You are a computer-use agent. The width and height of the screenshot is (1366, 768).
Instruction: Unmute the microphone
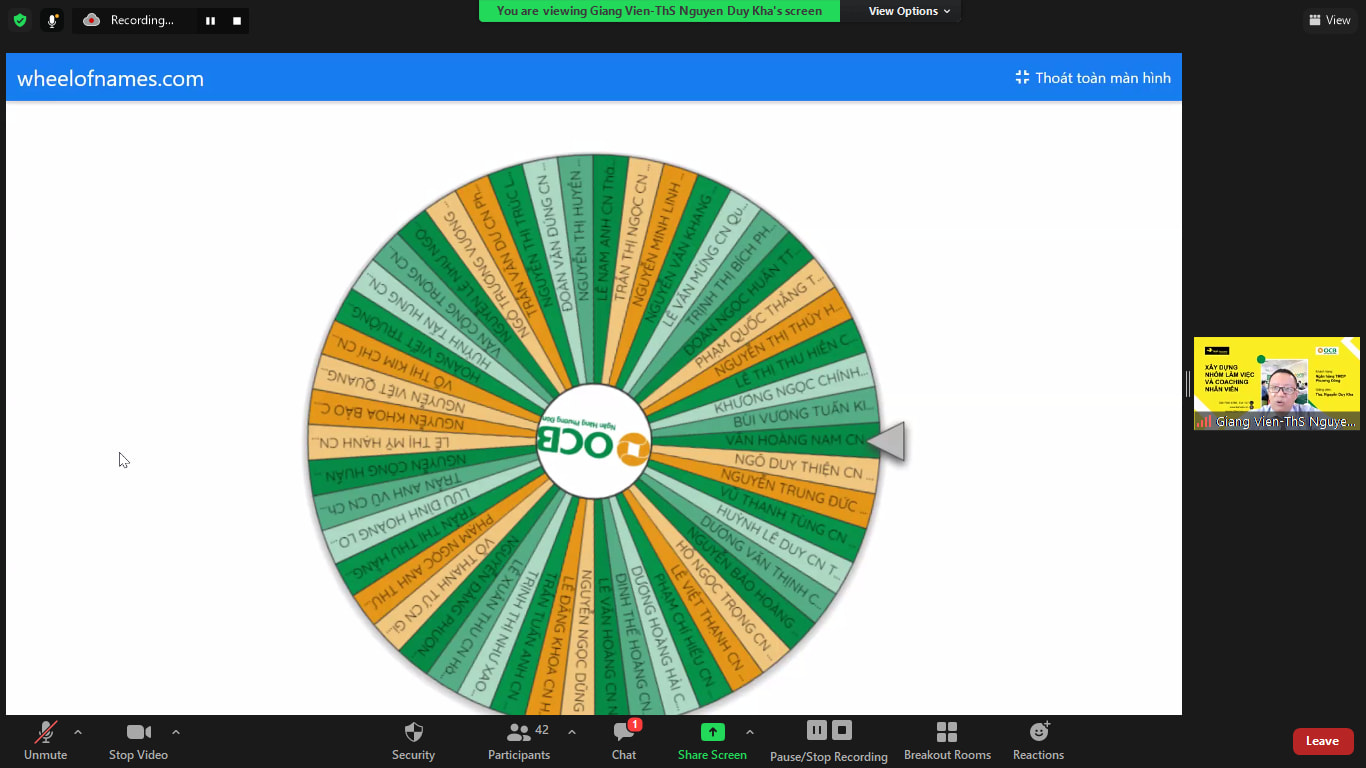[x=45, y=741]
